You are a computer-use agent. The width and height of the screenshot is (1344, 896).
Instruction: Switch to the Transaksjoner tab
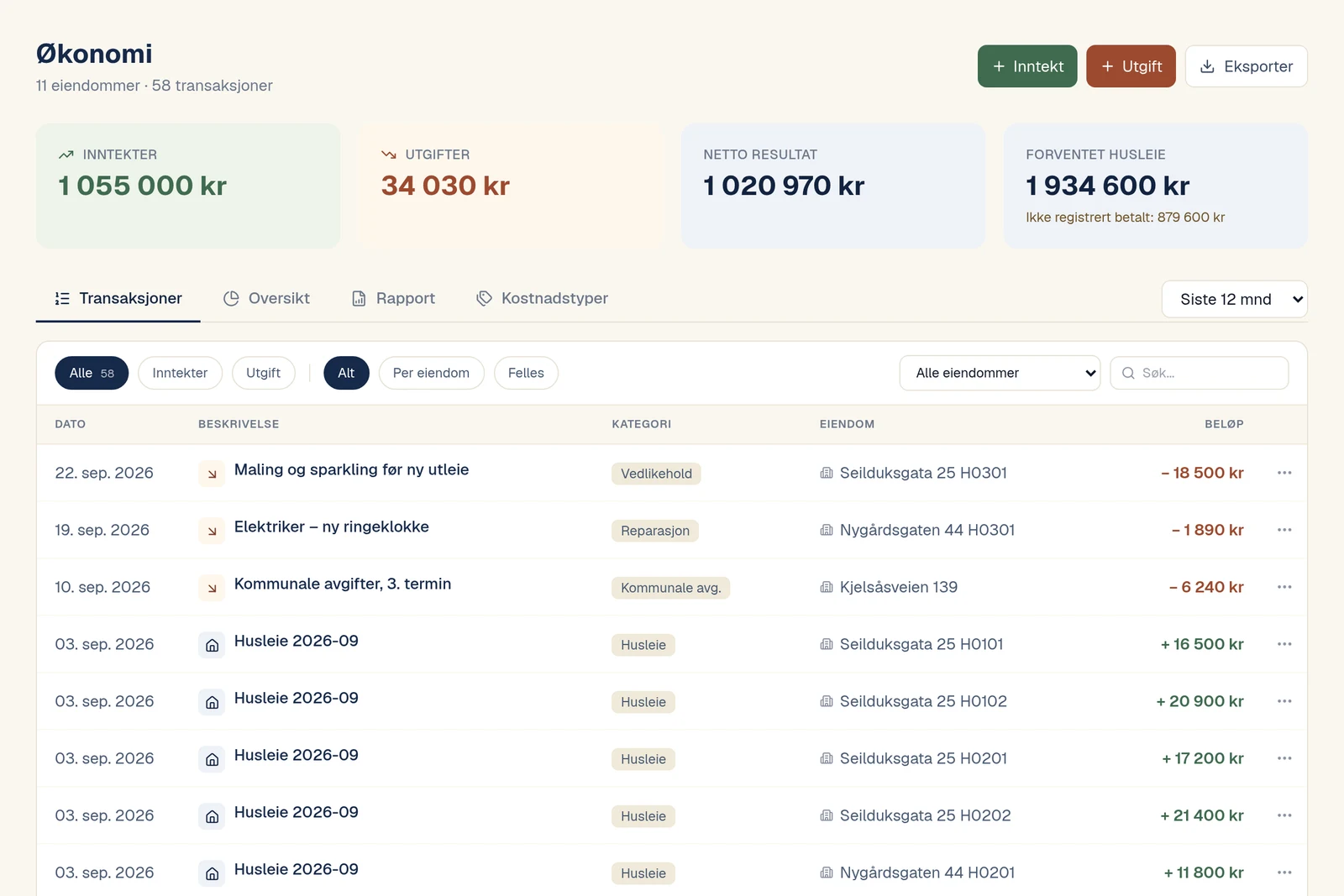point(118,298)
